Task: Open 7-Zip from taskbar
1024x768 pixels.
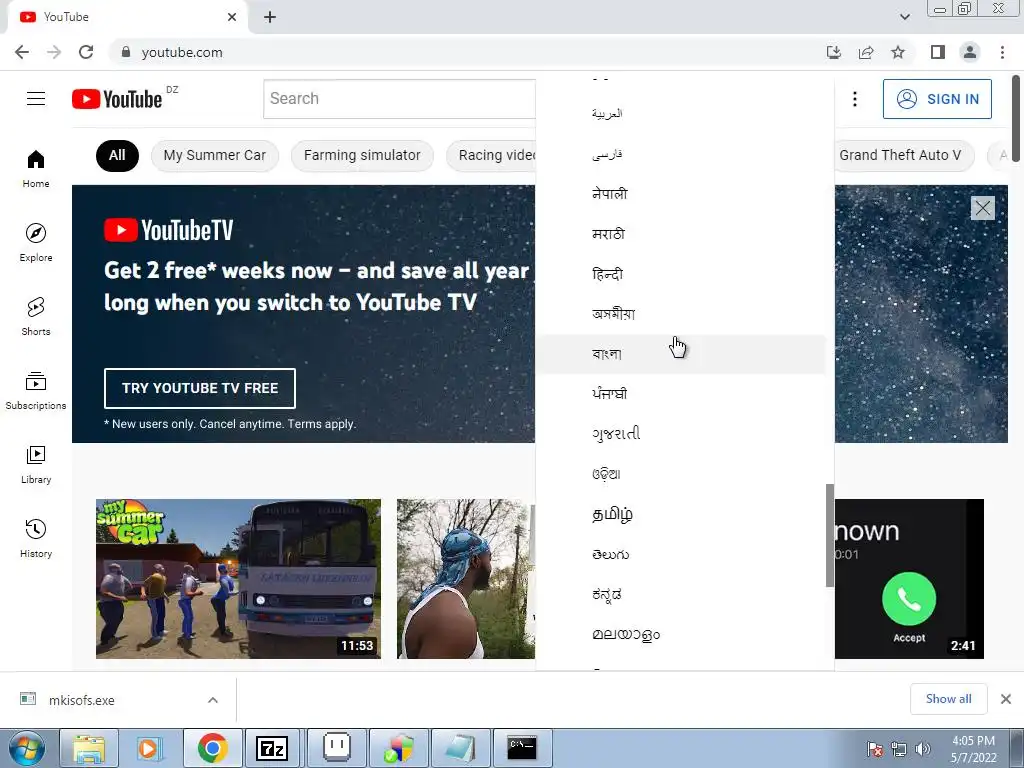Action: coord(272,748)
